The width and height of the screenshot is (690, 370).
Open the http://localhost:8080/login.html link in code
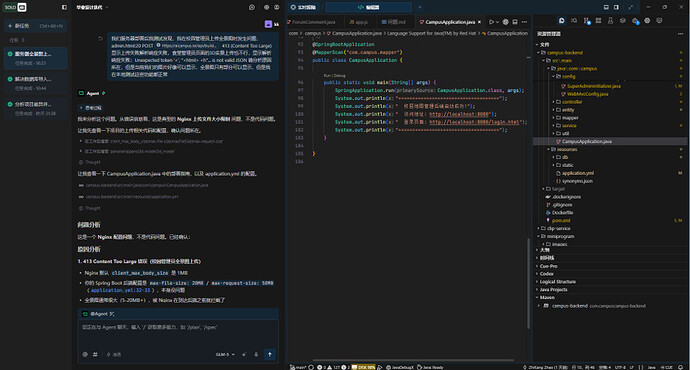point(474,122)
